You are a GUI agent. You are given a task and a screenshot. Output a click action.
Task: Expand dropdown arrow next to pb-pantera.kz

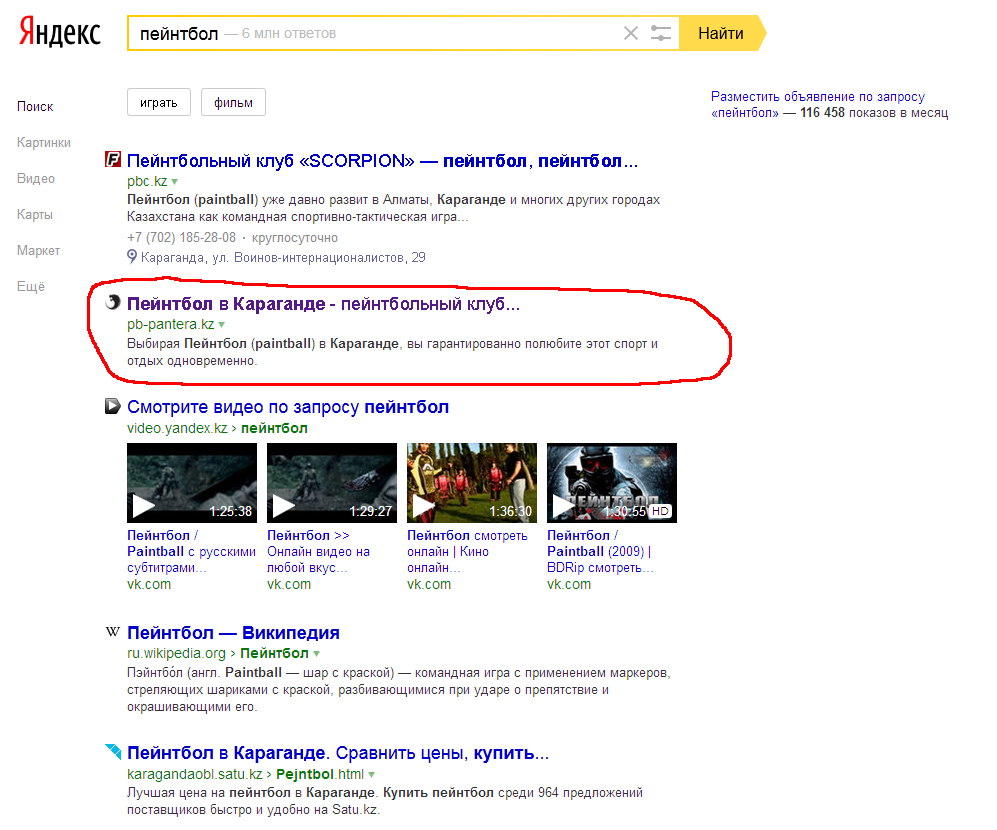pyautogui.click(x=222, y=324)
